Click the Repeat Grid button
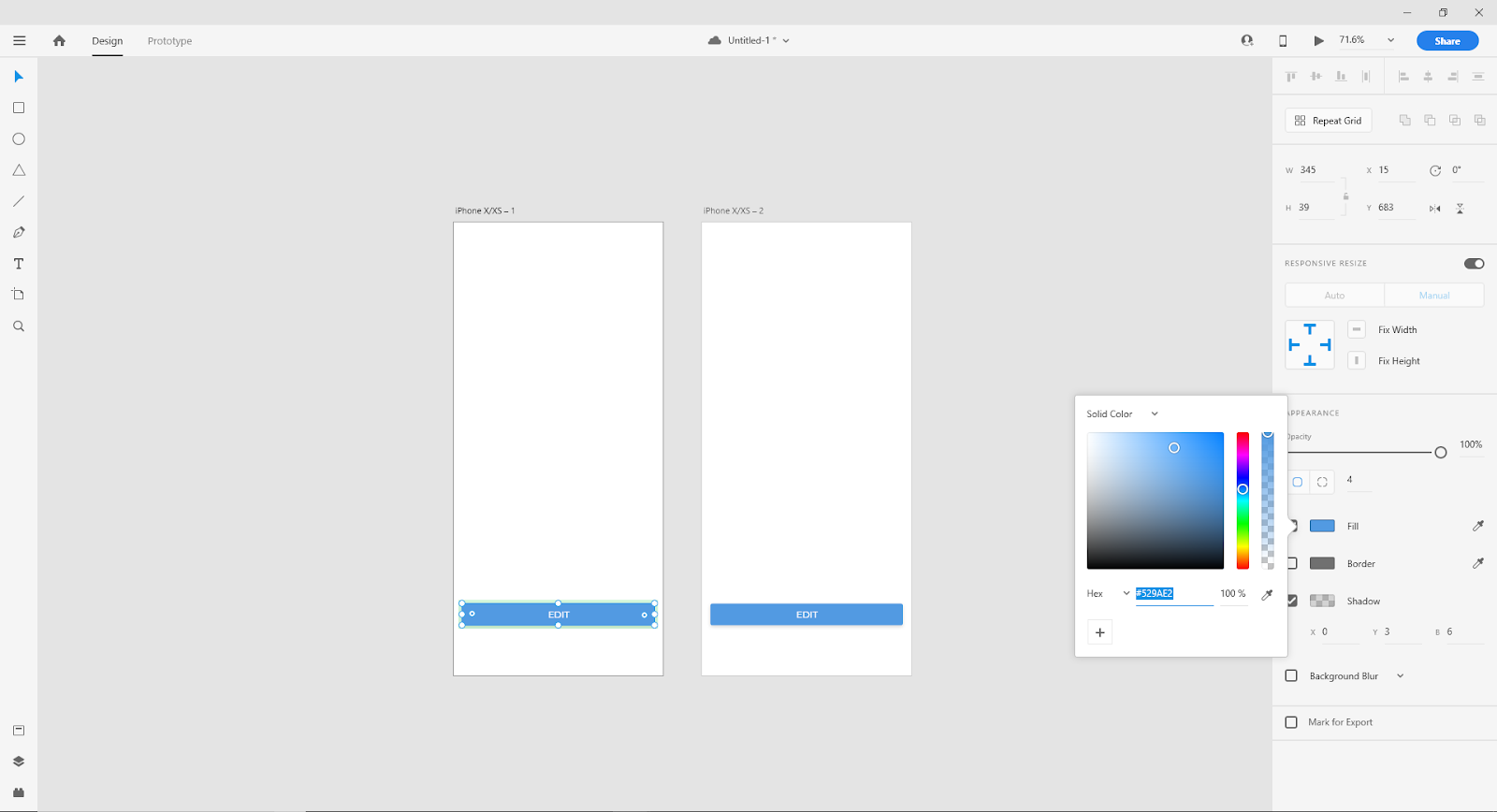 pos(1329,121)
